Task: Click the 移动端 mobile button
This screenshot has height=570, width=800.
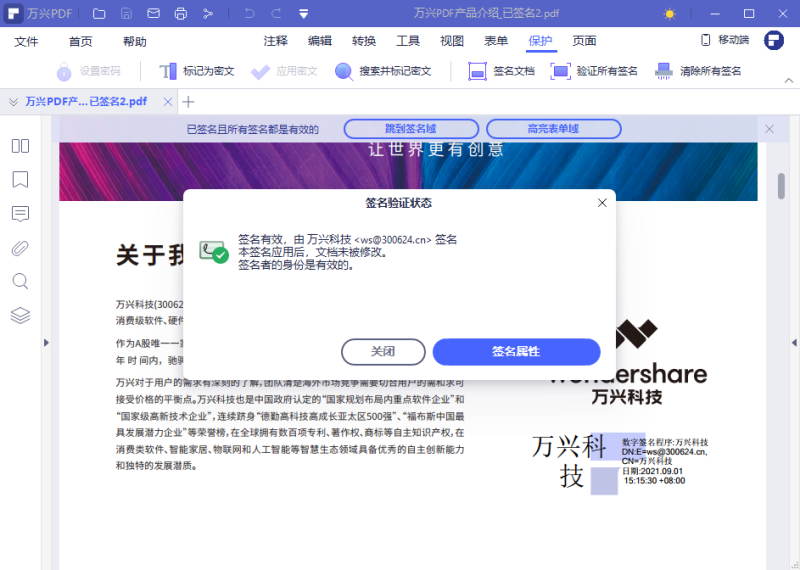Action: (725, 40)
